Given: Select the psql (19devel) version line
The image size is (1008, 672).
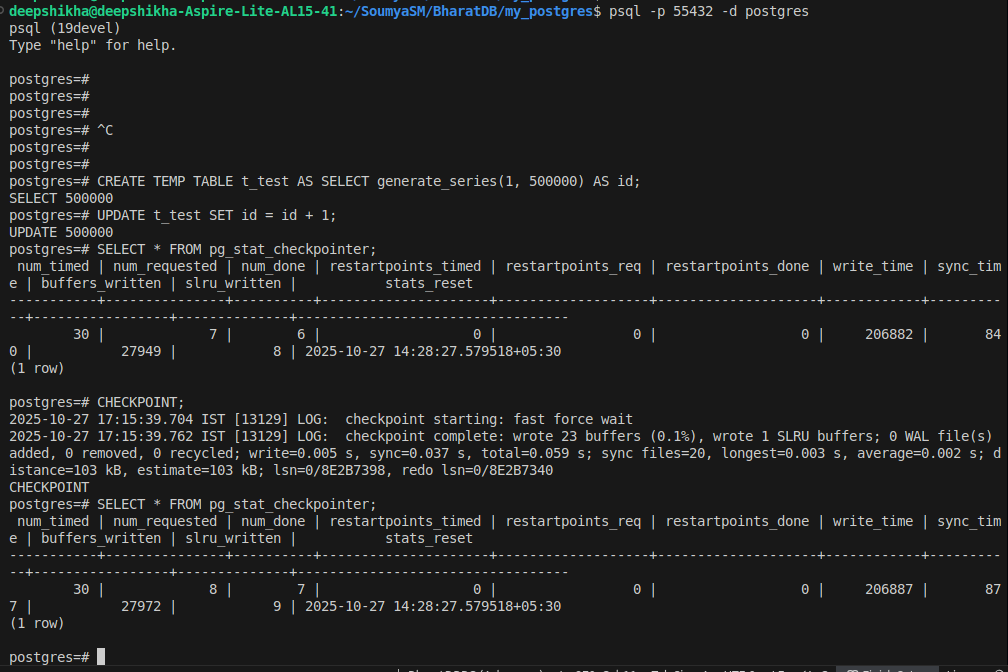Looking at the screenshot, I should 65,28.
